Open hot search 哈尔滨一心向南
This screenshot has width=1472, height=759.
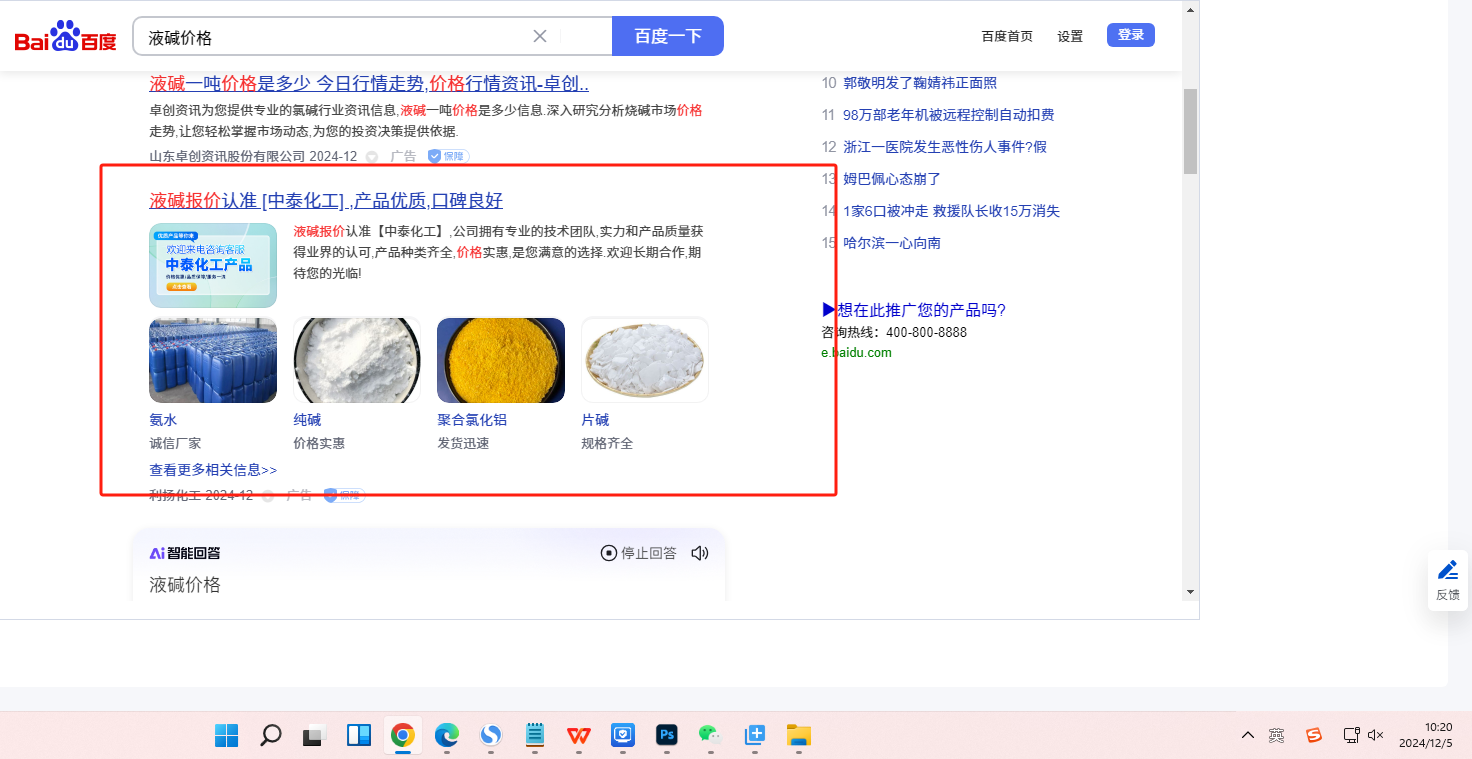pos(892,243)
